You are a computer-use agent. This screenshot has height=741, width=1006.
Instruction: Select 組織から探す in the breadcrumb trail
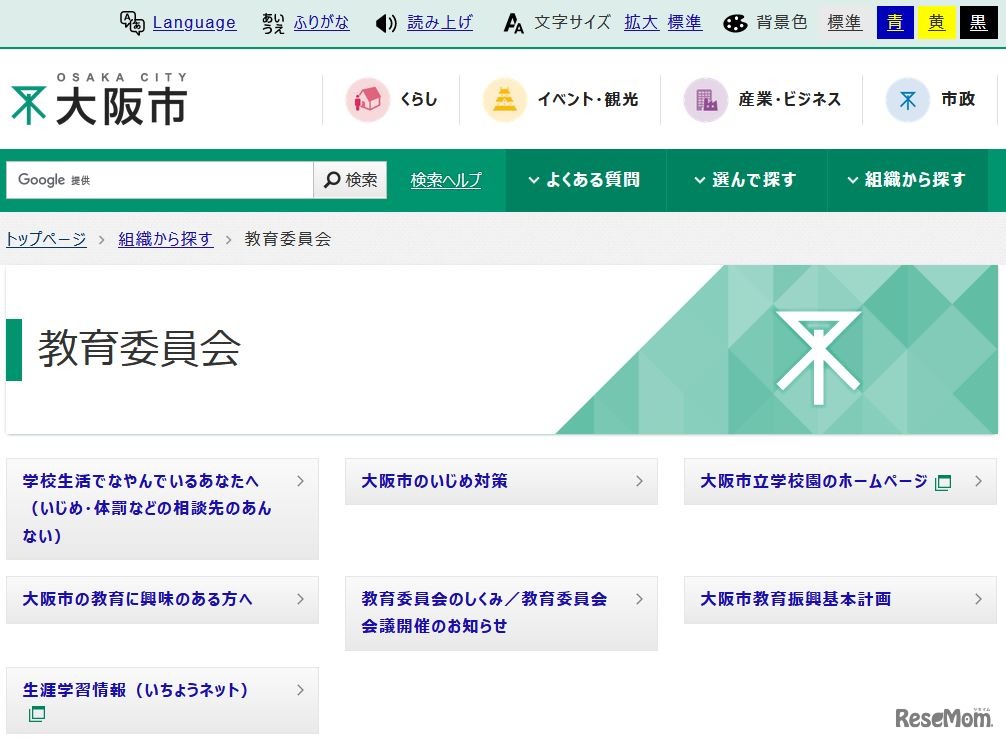[166, 239]
